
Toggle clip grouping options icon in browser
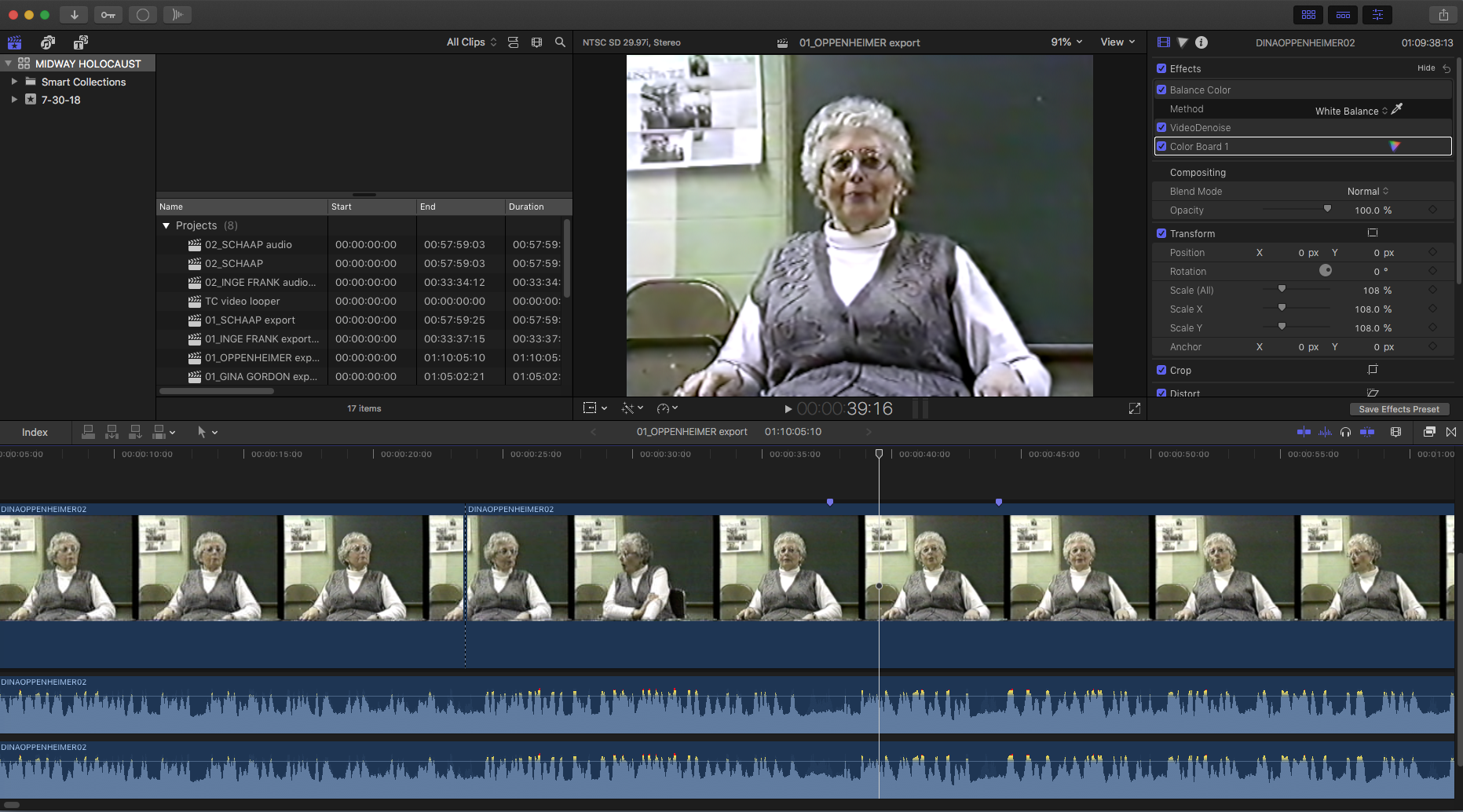[x=513, y=42]
